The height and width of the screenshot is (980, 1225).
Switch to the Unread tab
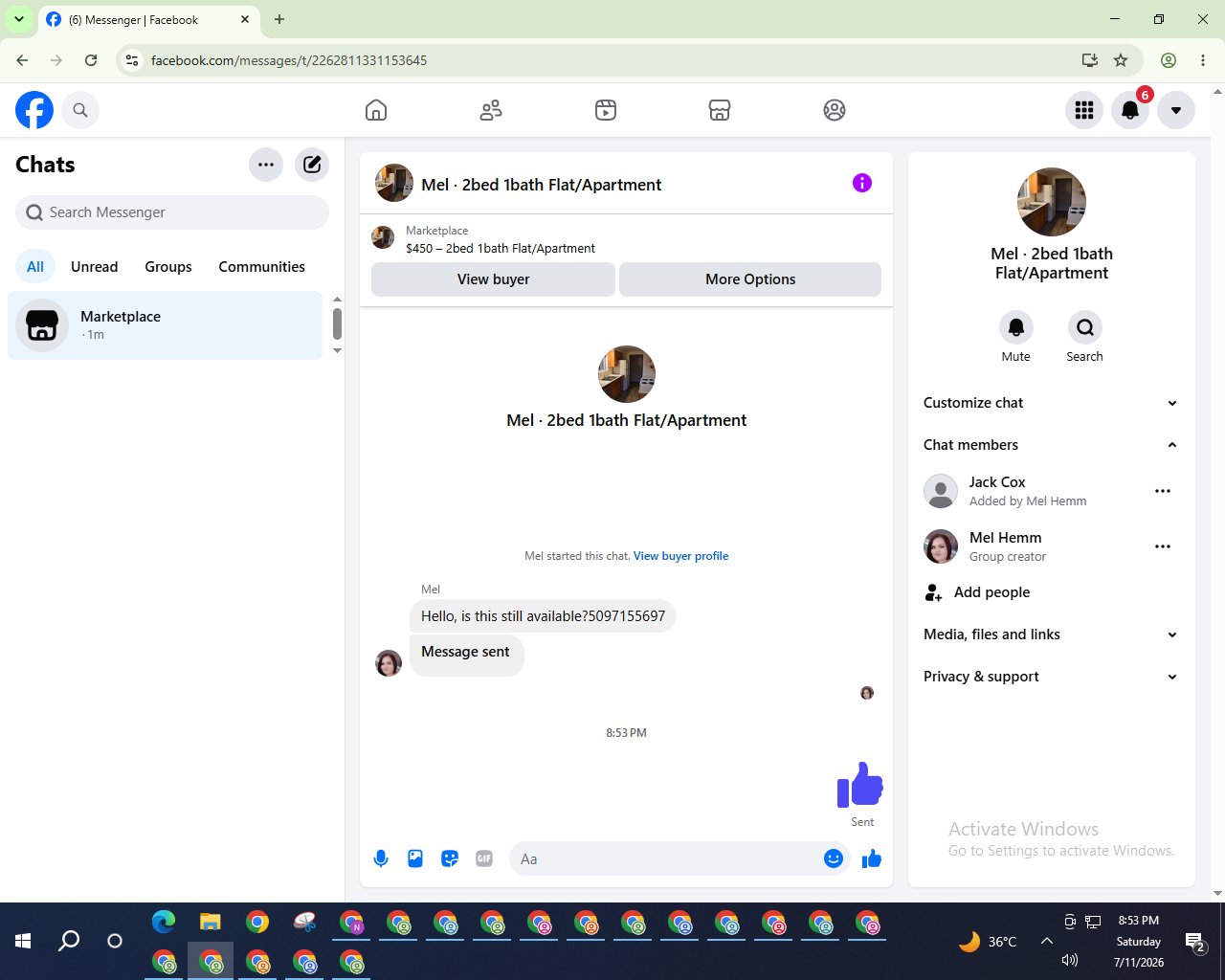(x=95, y=267)
